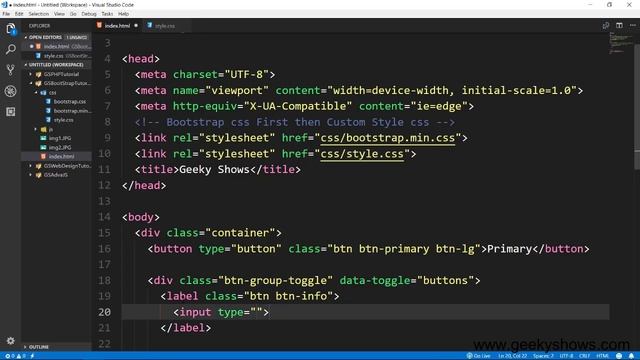Open the editor More Actions ellipsis
This screenshot has height=360, width=640.
[x=633, y=25]
